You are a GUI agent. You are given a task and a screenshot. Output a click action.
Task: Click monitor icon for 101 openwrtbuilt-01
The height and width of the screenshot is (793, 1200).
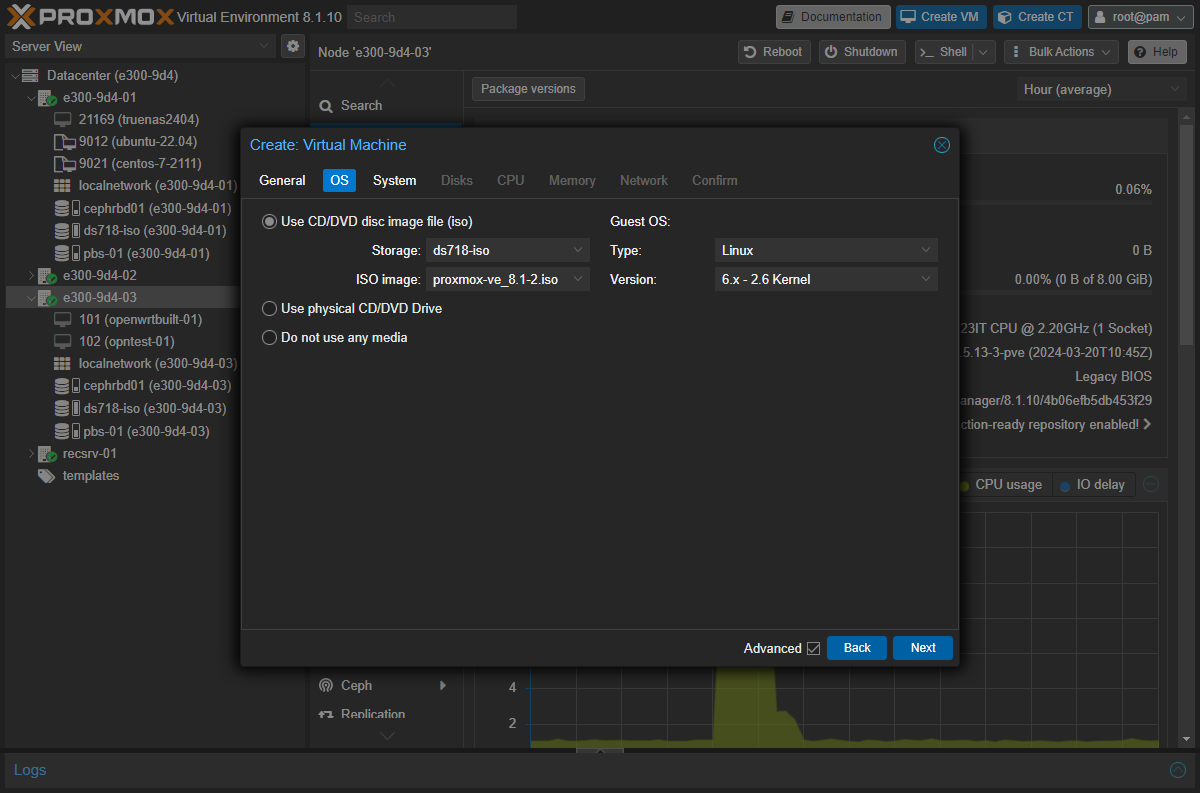(x=63, y=320)
